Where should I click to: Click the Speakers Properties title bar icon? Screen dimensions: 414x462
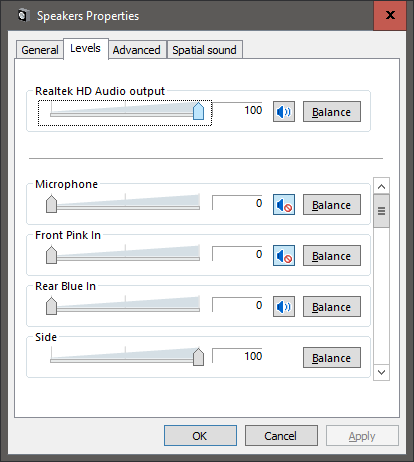(23, 15)
